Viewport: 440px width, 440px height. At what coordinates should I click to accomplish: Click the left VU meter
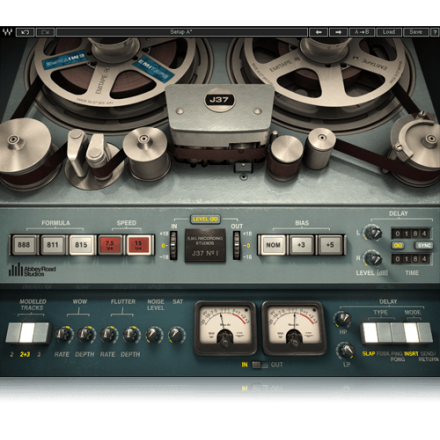tap(225, 328)
